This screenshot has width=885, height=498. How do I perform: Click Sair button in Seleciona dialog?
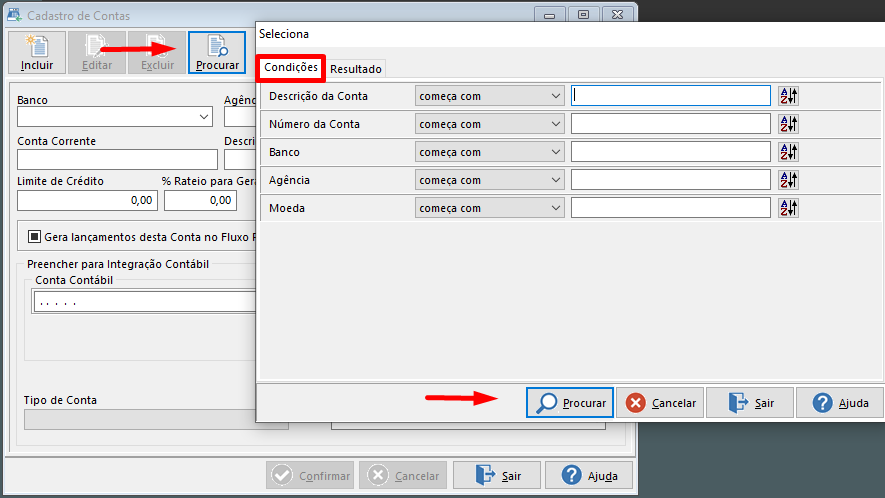(x=750, y=403)
